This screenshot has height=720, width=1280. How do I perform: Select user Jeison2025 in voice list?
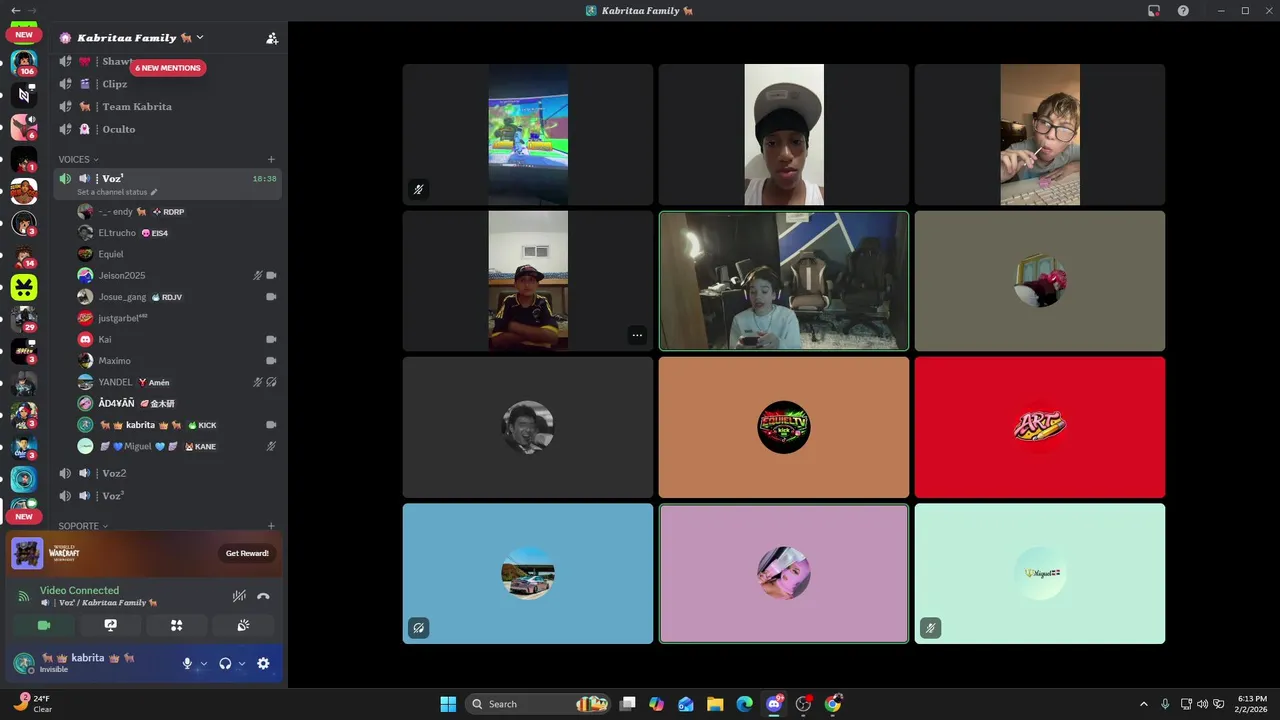click(177, 275)
